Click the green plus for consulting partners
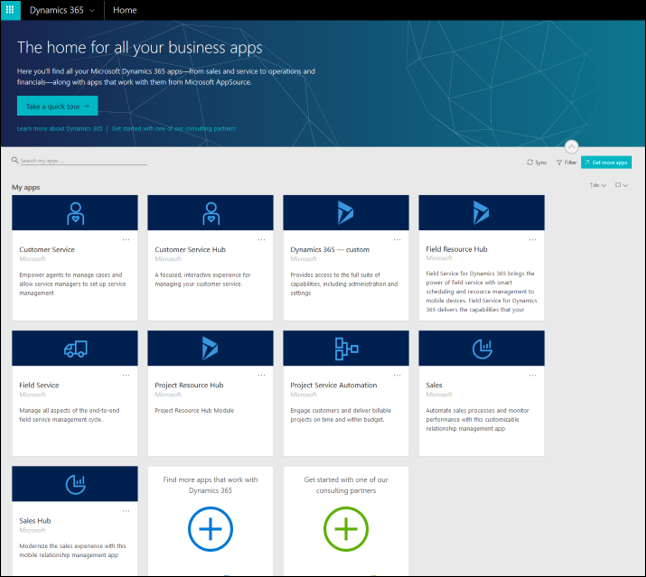Viewport: 646px width, 577px height. [x=346, y=529]
